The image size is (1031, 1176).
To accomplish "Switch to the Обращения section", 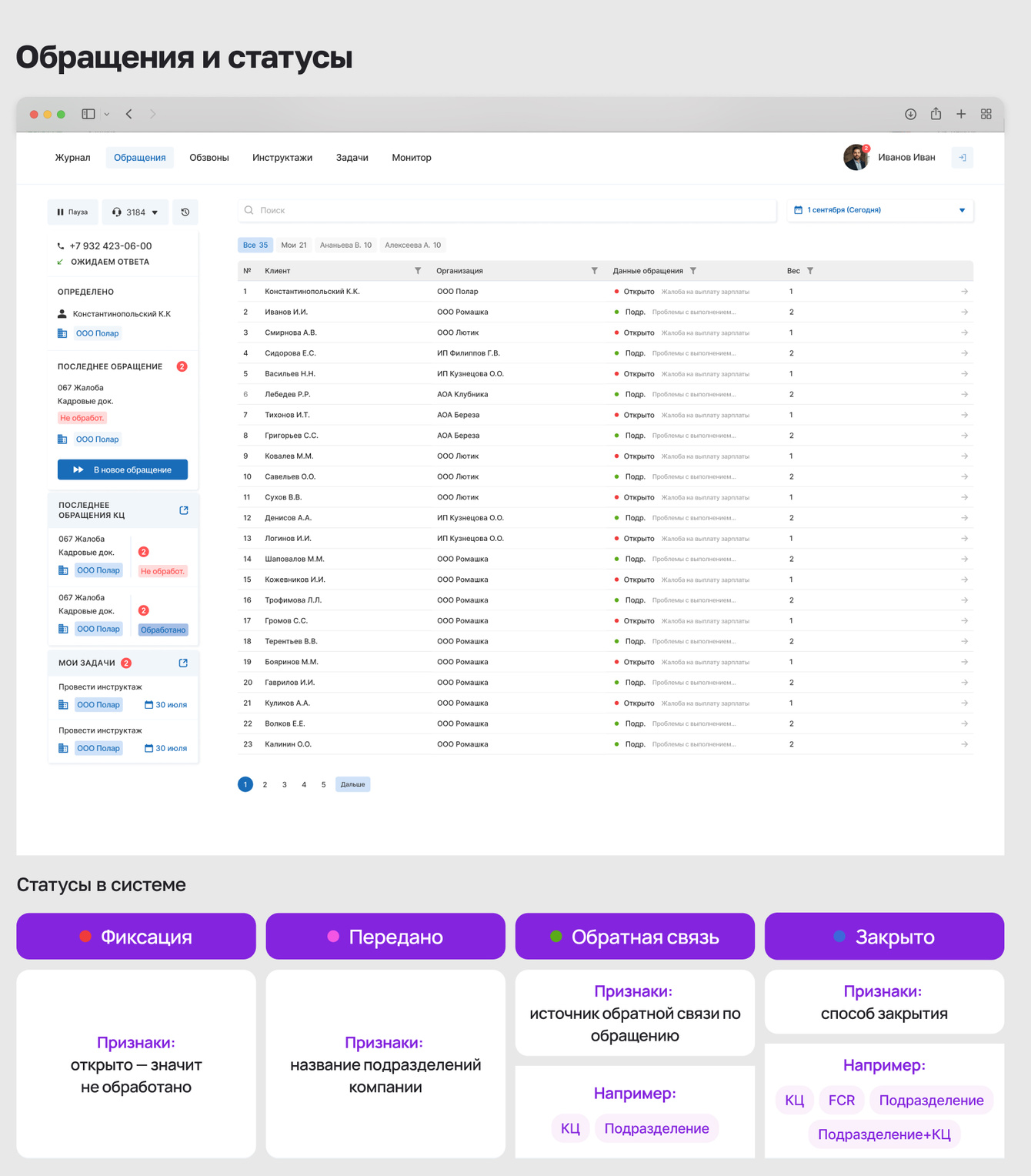I will point(140,158).
